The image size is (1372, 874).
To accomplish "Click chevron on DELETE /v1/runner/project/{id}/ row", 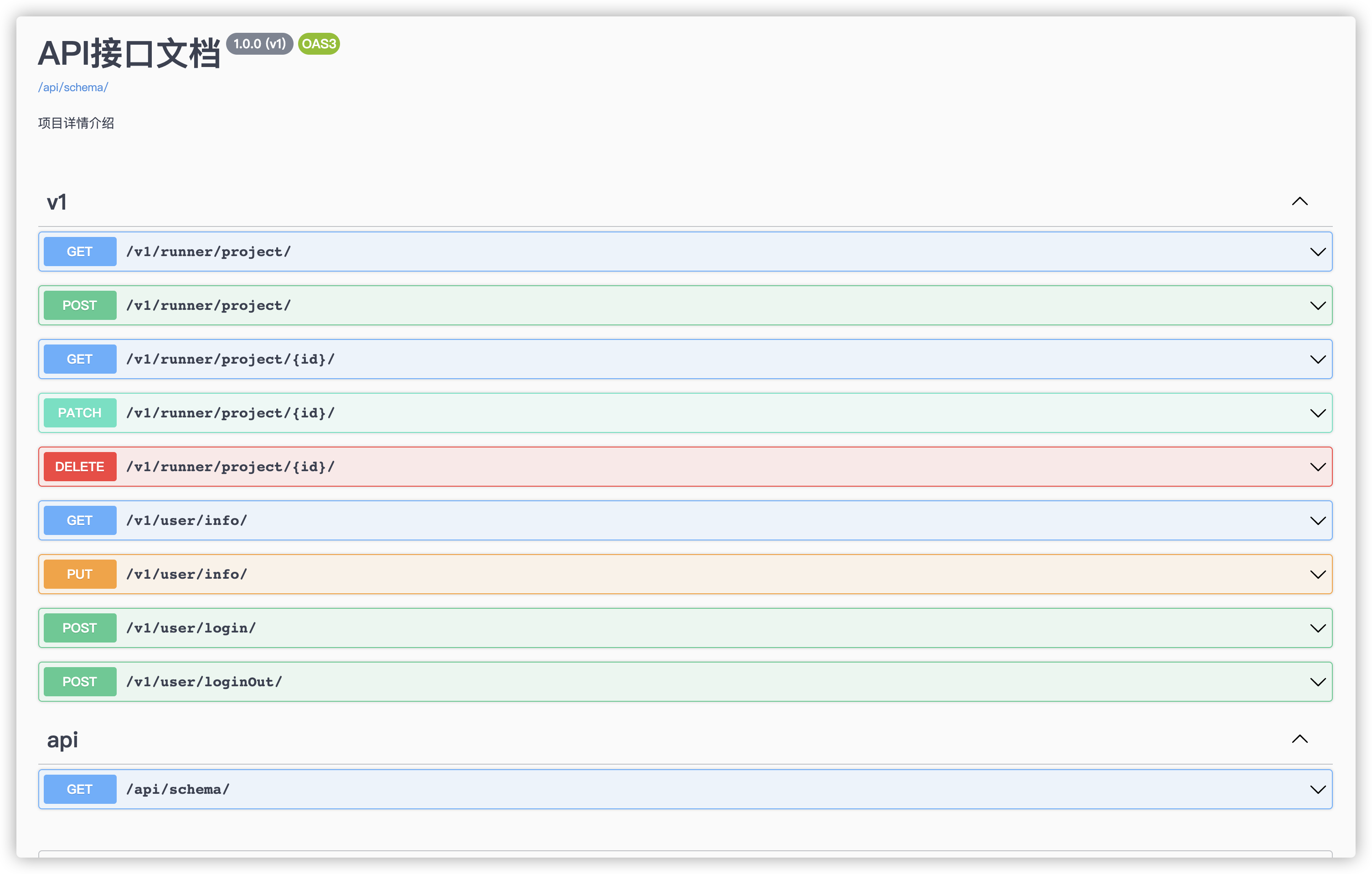I will [x=1317, y=467].
